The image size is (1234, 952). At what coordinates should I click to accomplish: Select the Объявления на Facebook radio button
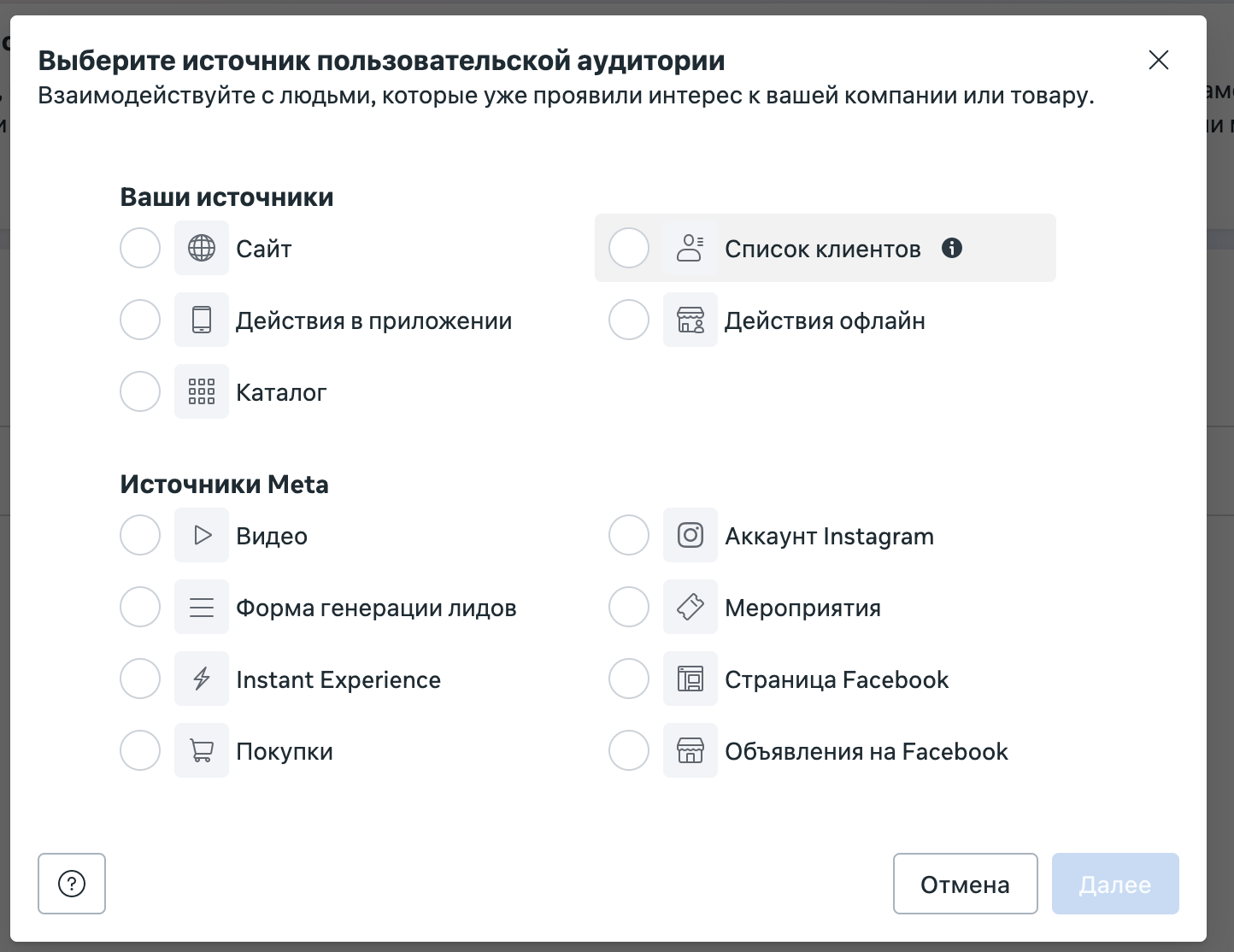tap(629, 750)
